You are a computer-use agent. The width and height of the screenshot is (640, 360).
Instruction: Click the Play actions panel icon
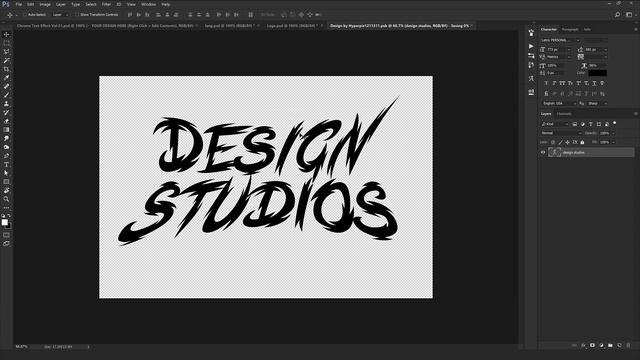[x=531, y=47]
